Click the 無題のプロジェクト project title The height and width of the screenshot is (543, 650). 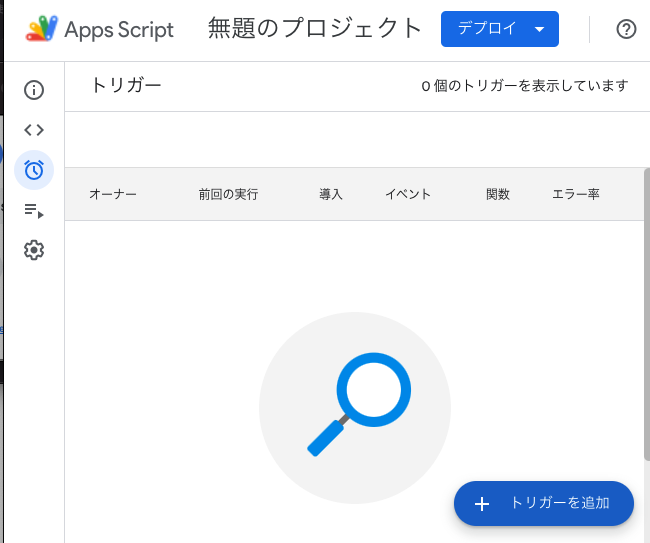315,29
